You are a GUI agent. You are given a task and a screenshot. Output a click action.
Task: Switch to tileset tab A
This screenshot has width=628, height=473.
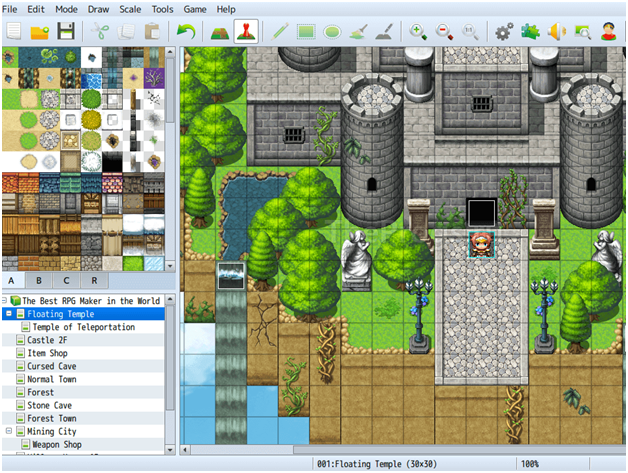click(x=12, y=281)
